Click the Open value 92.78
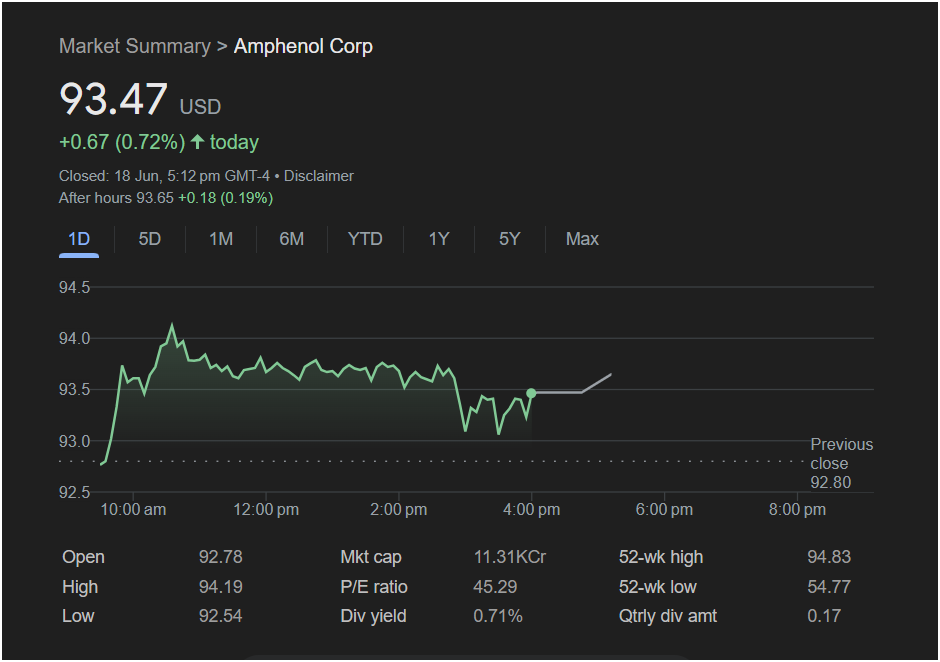 click(220, 557)
